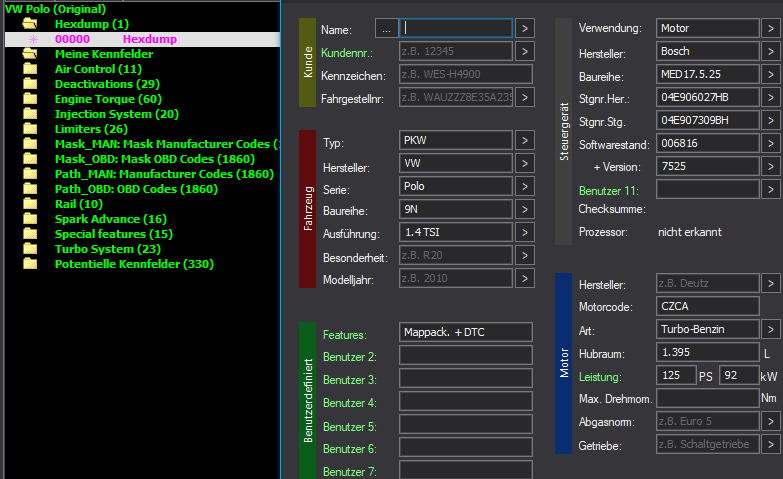The height and width of the screenshot is (479, 783).
Task: Click the green Features label
Action: coord(345,335)
